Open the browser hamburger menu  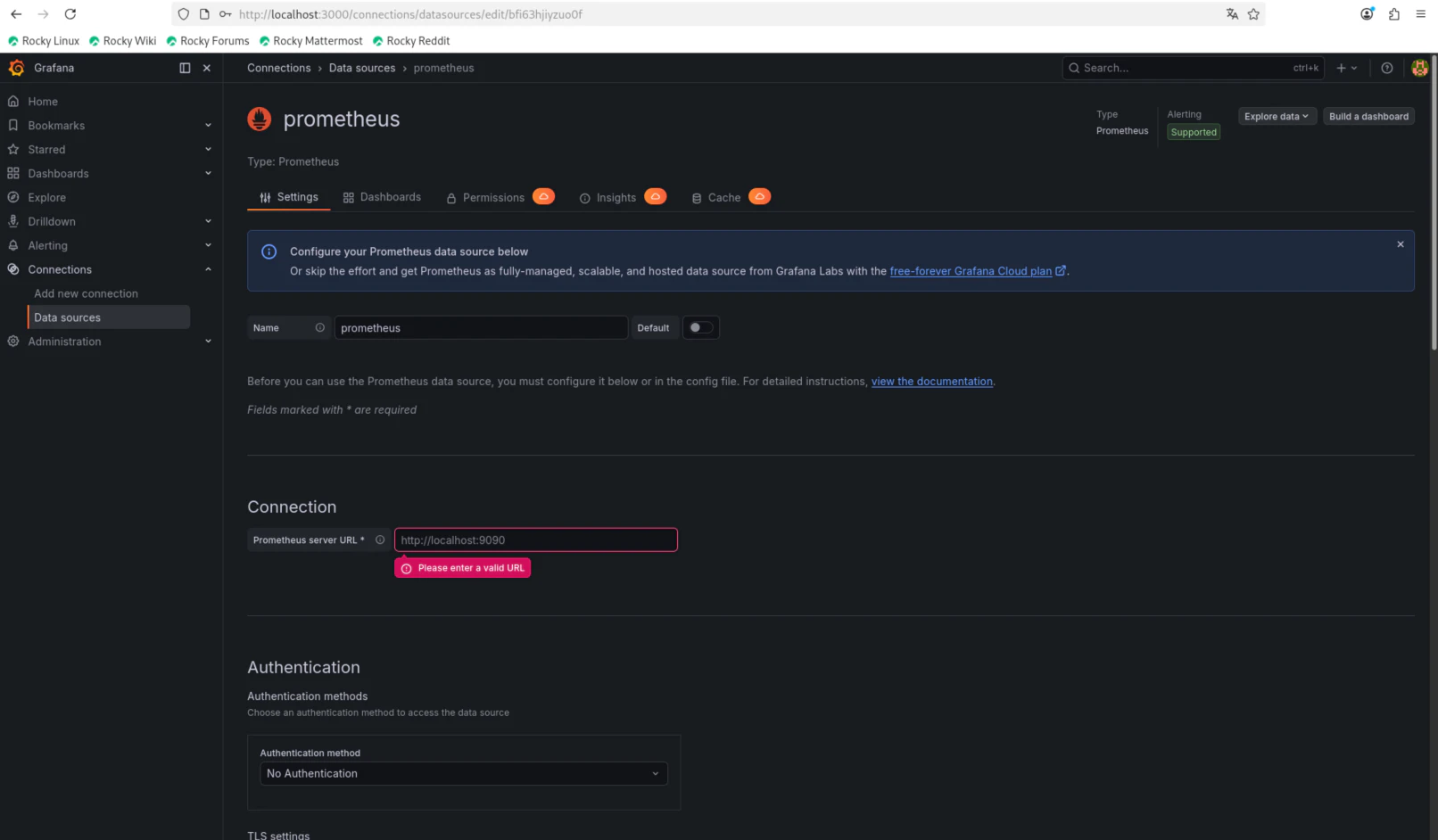tap(1420, 14)
